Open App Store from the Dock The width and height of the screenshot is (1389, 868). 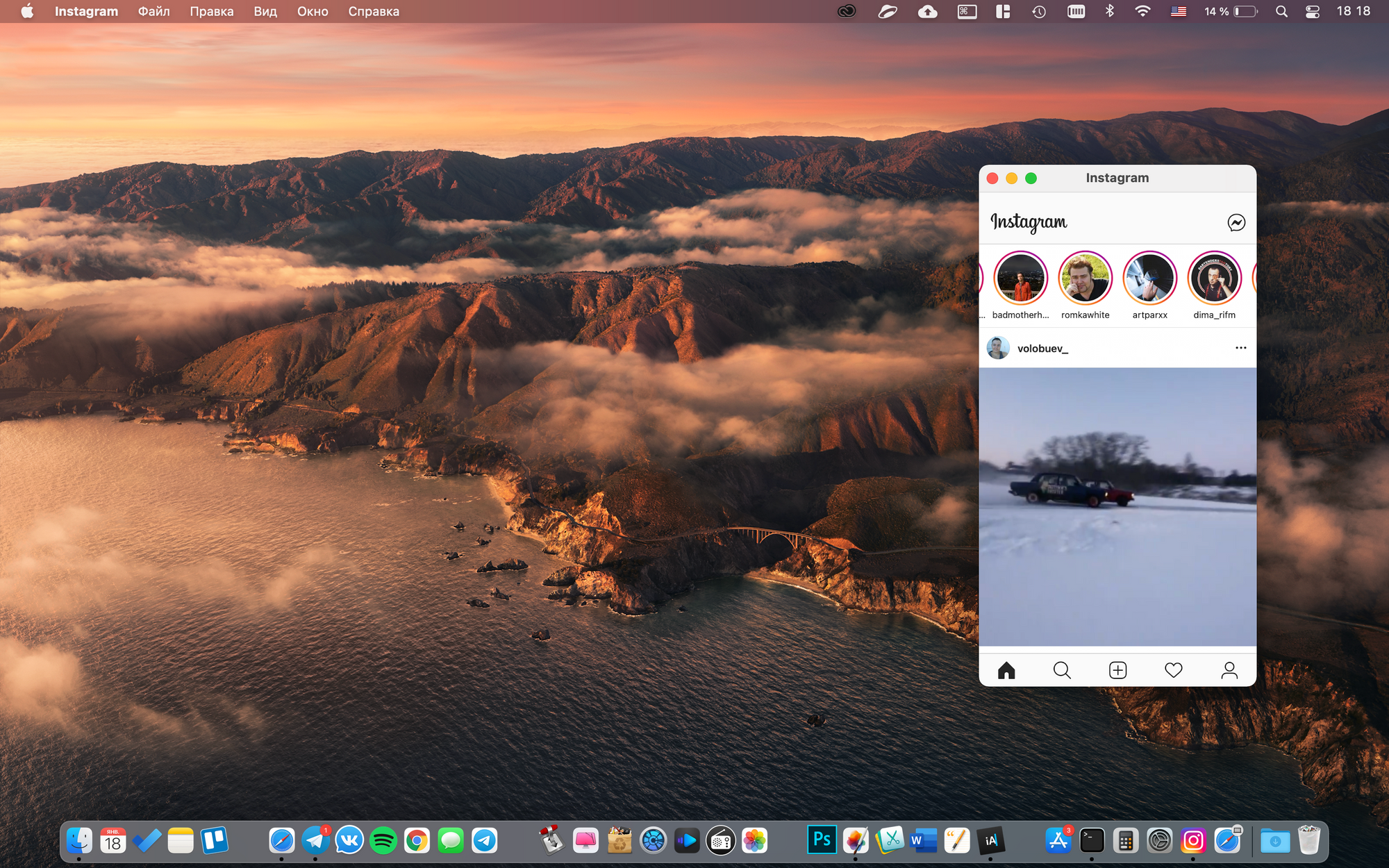click(1058, 841)
